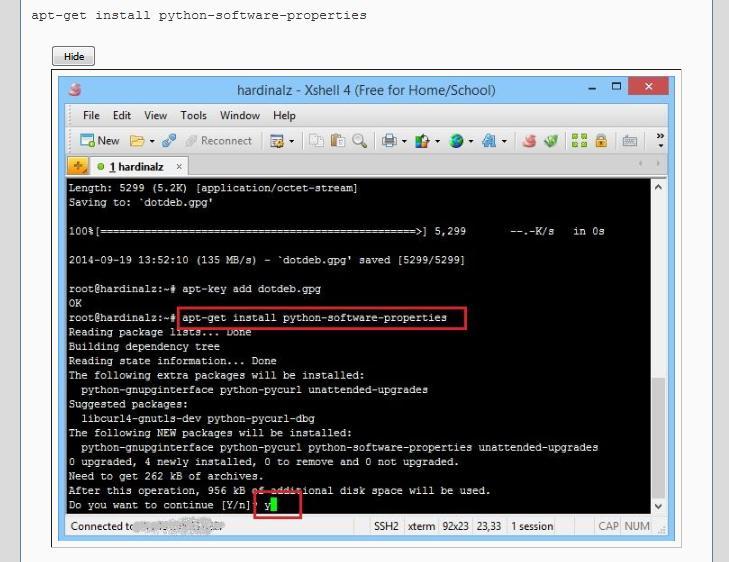Click the Reconnect button
This screenshot has height=562, width=729.
(x=219, y=140)
